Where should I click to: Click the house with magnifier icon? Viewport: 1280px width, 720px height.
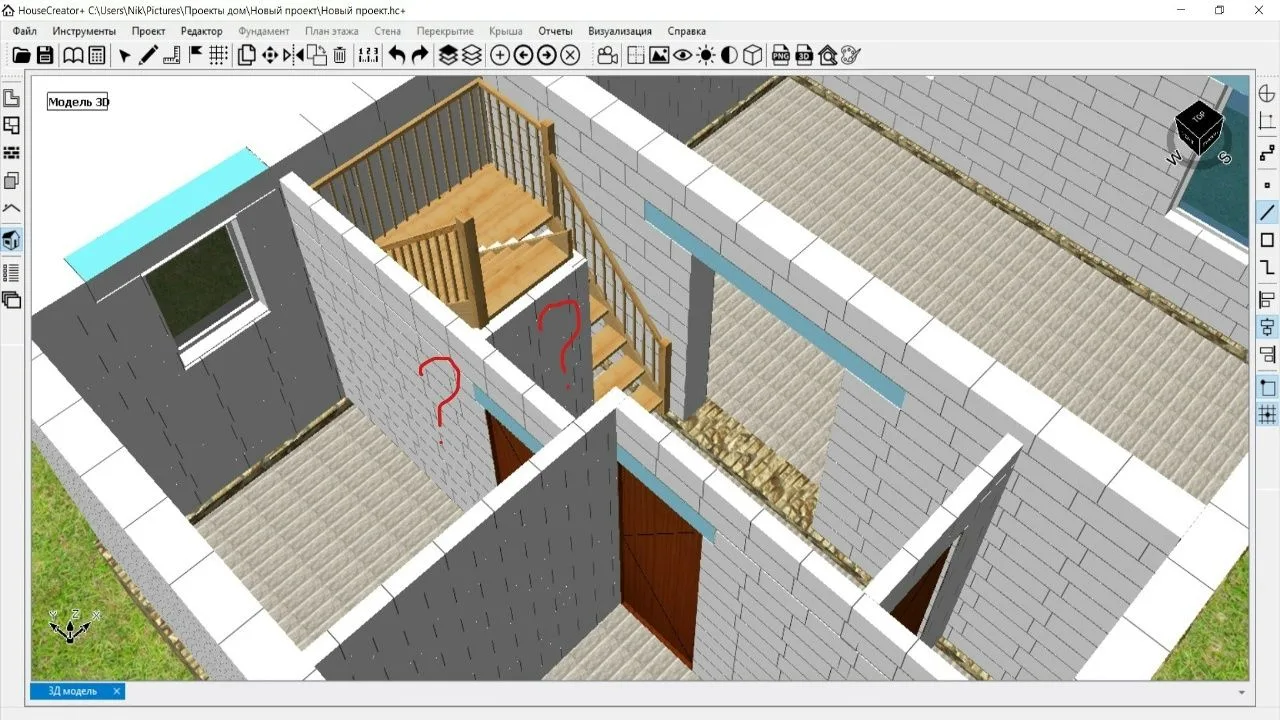(x=828, y=55)
